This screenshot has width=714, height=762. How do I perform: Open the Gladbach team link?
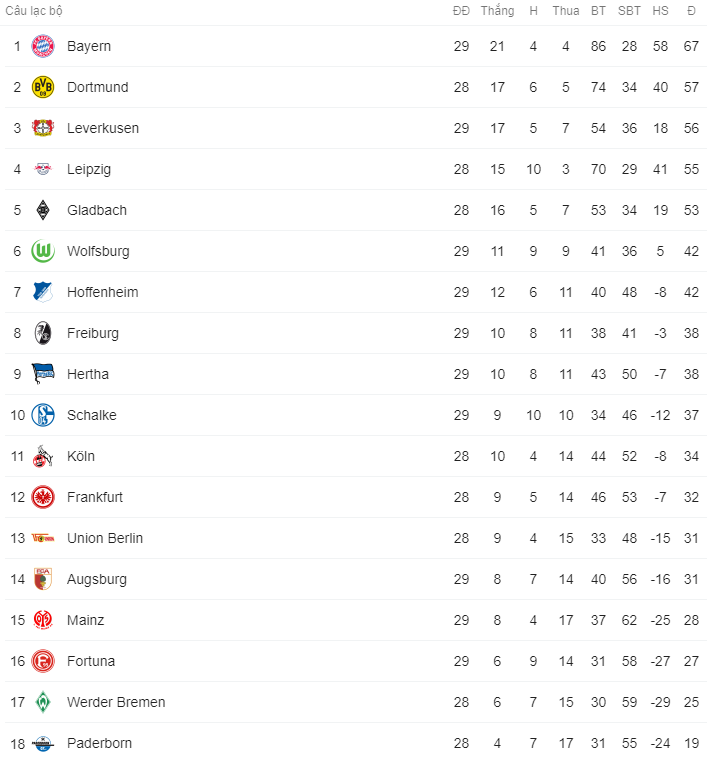(97, 210)
